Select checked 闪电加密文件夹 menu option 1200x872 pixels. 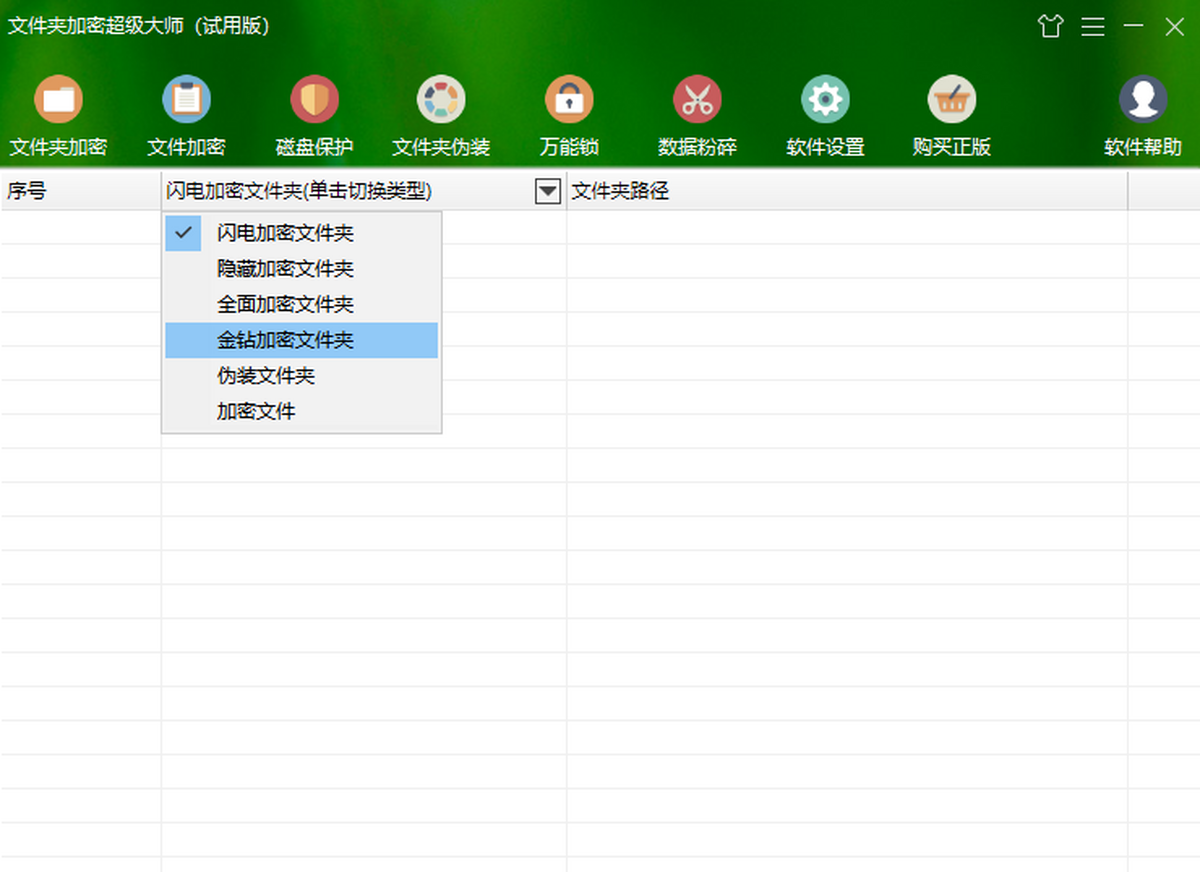tap(285, 234)
